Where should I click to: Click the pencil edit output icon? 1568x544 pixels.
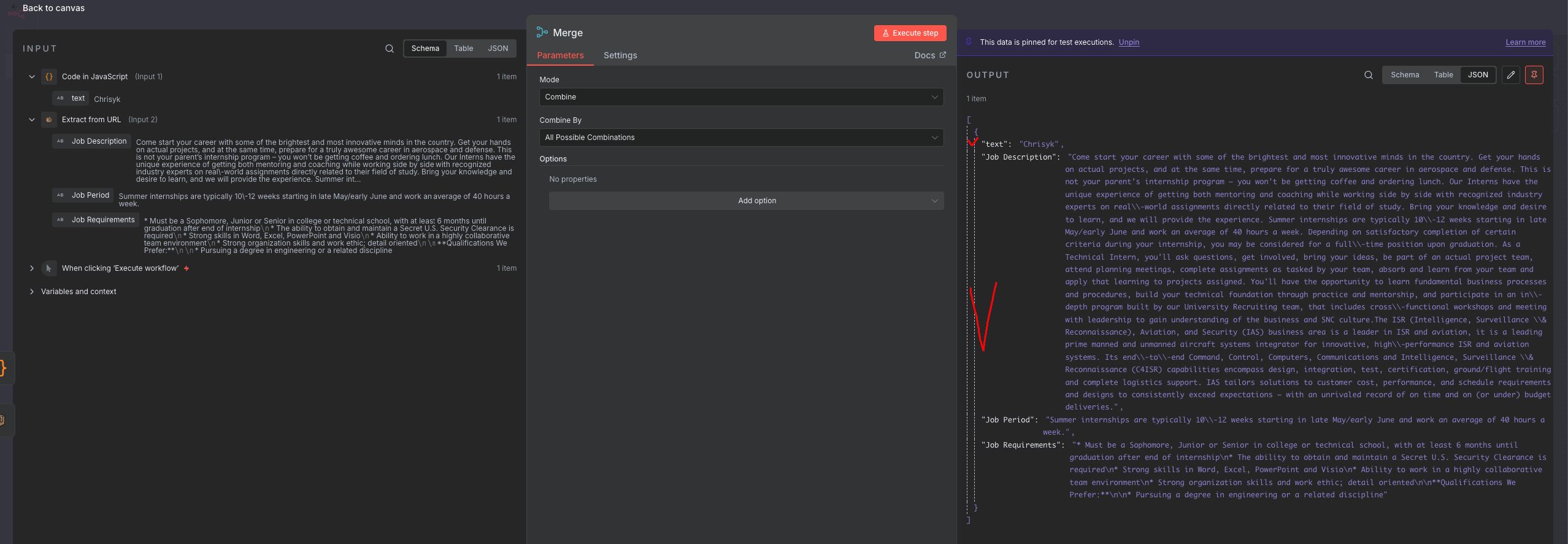1510,75
